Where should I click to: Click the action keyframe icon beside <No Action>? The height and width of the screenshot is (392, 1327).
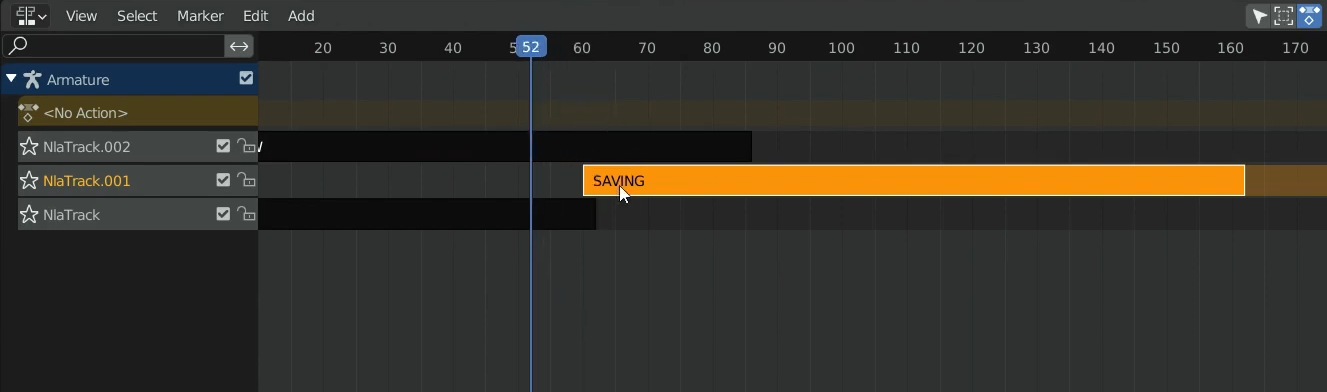click(x=28, y=113)
